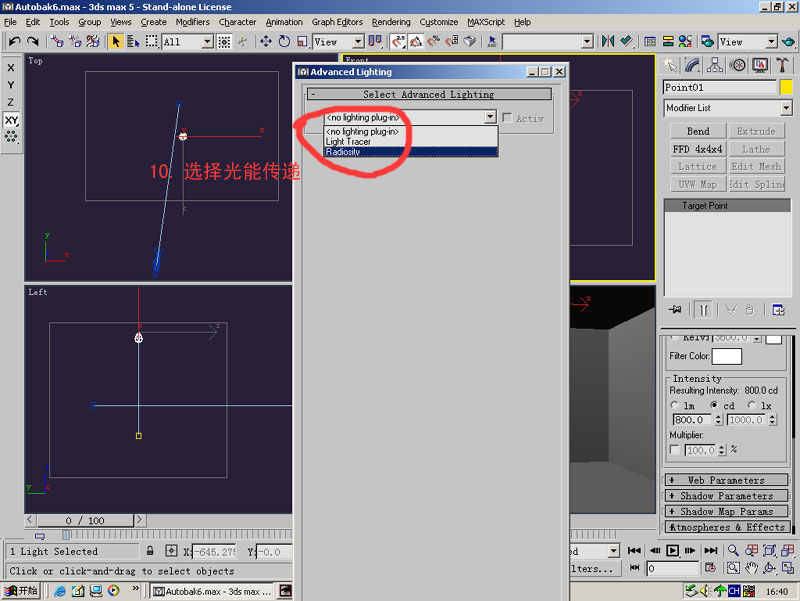800x601 pixels.
Task: Select the lm intensity radio button
Action: click(674, 405)
